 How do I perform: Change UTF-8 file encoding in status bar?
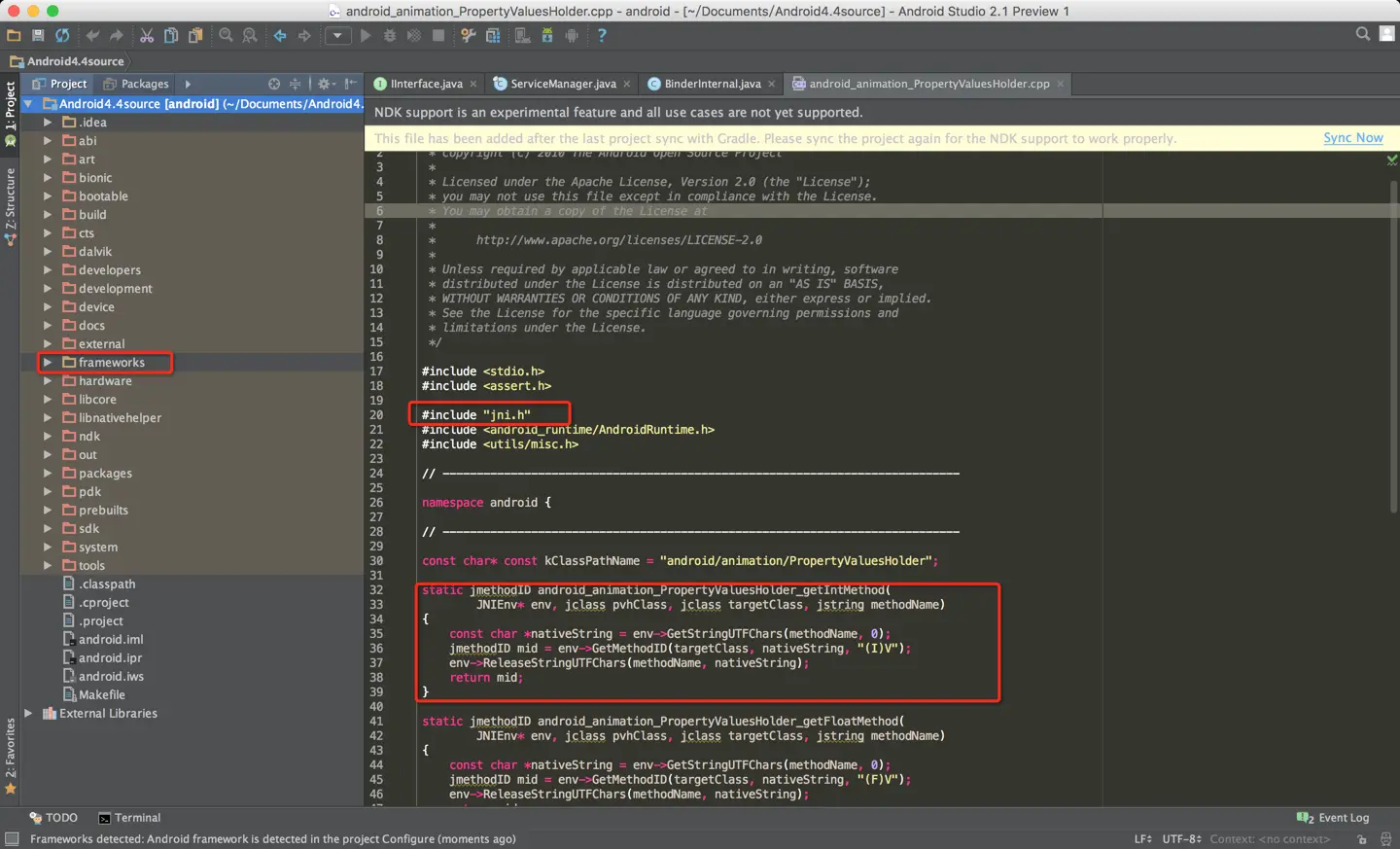(1181, 839)
